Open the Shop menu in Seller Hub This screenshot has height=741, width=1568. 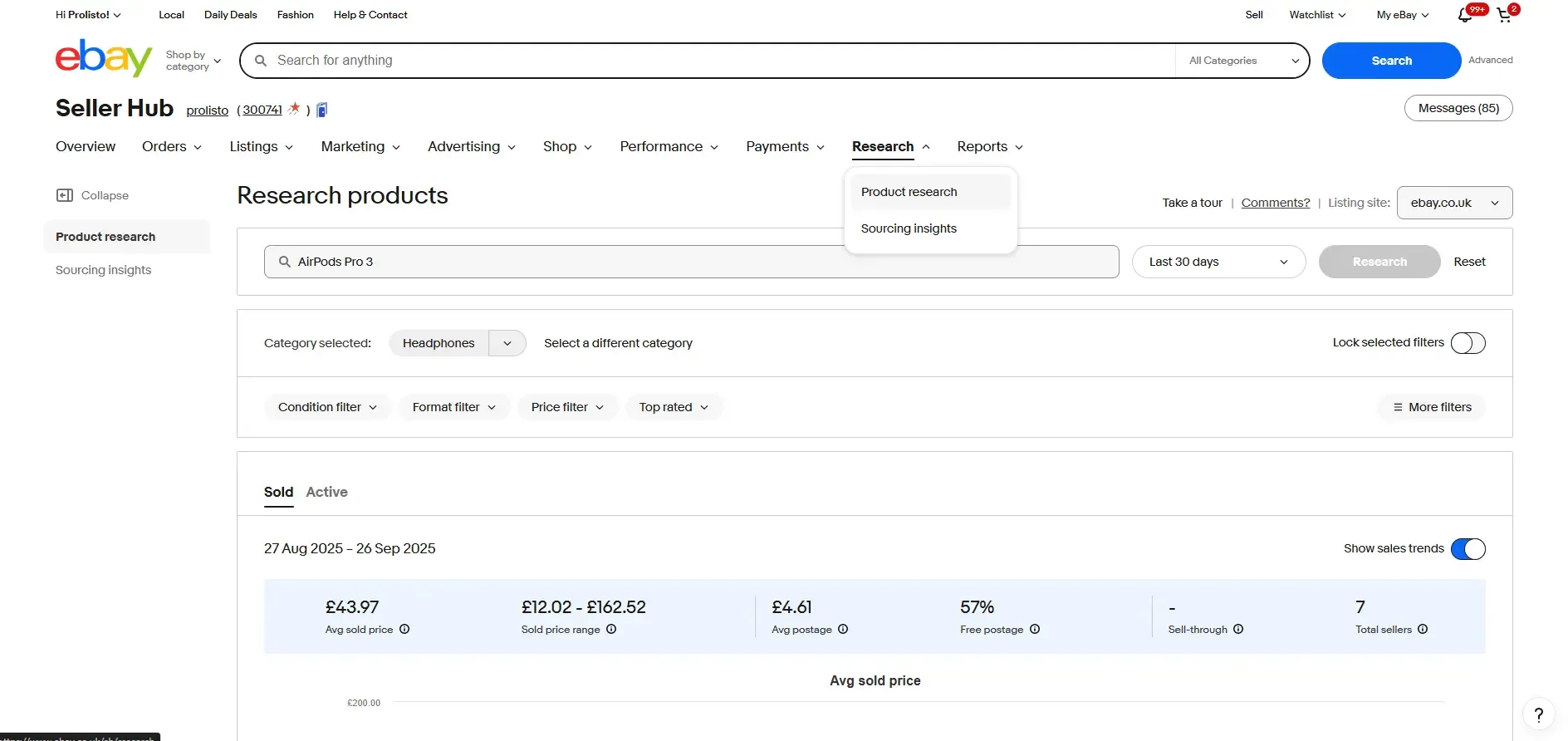[x=567, y=146]
